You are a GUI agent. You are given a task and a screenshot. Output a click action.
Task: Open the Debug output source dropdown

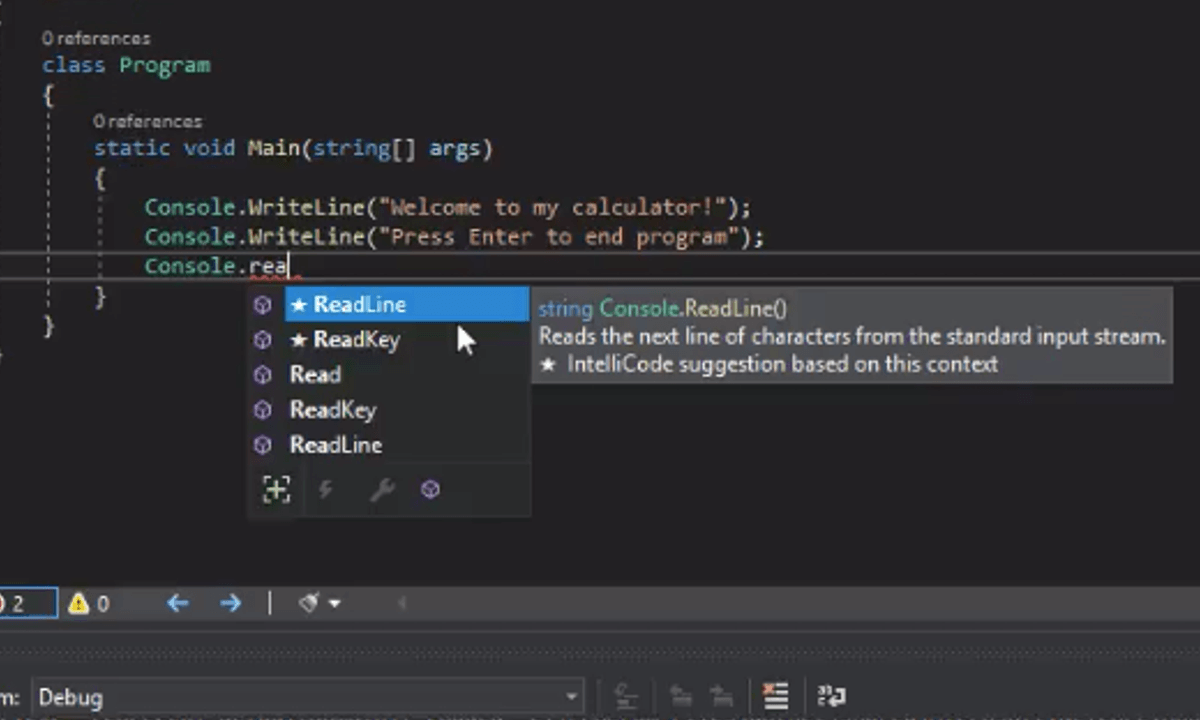(x=309, y=697)
